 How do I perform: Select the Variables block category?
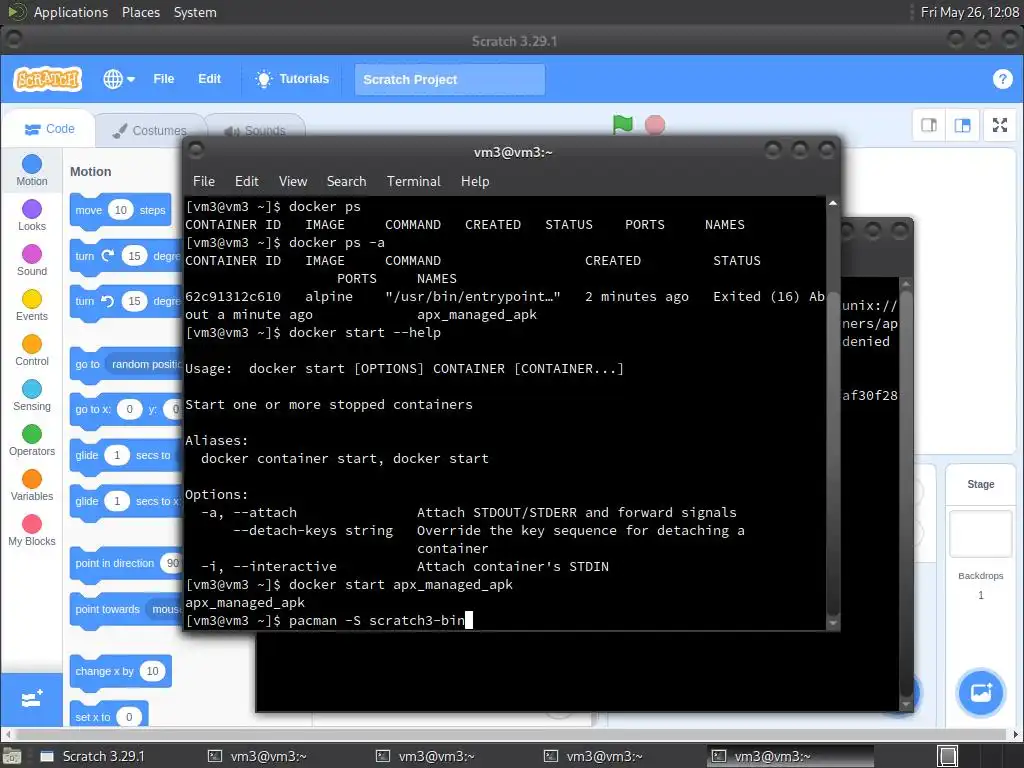click(31, 486)
